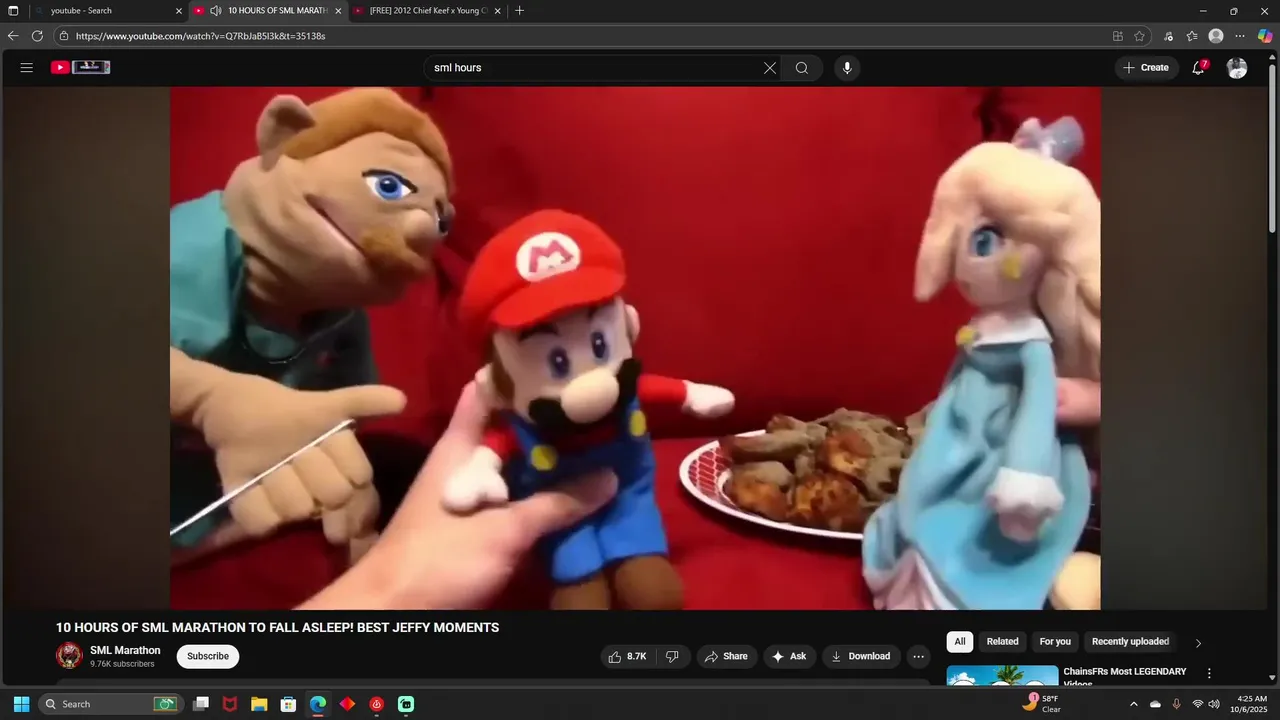The height and width of the screenshot is (720, 1280).
Task: Open the Edge browser profile icon
Action: click(x=1216, y=36)
